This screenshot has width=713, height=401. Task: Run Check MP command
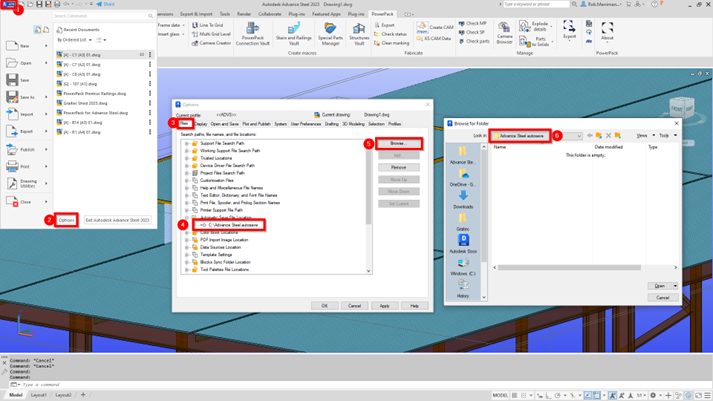[x=472, y=23]
